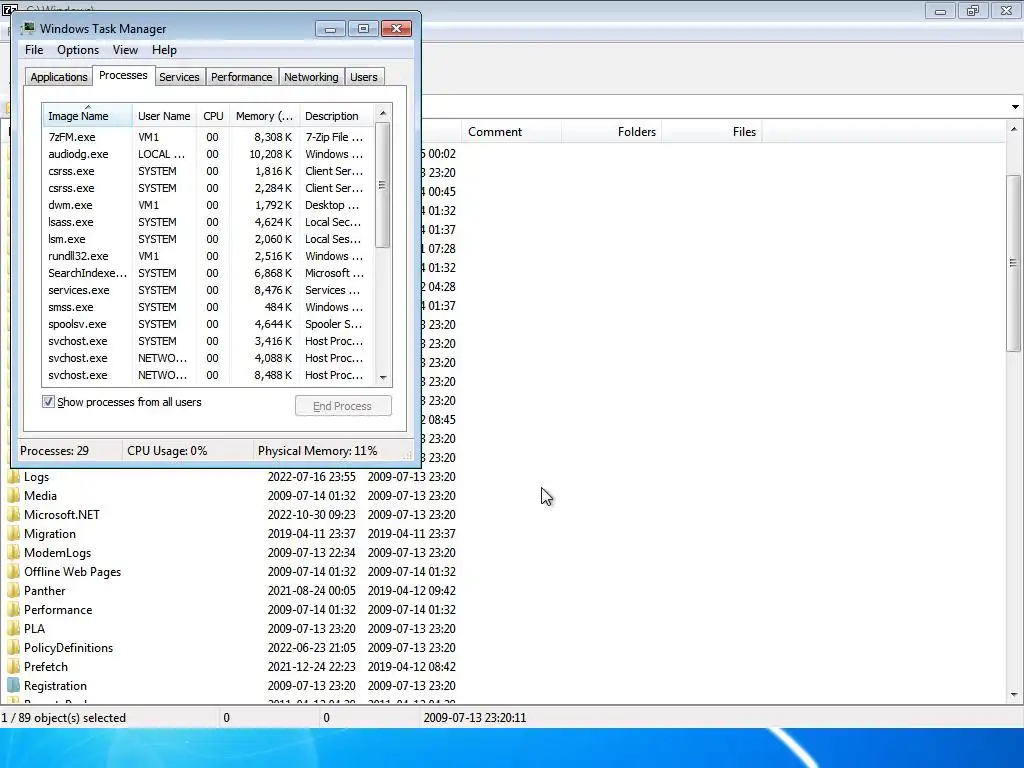The width and height of the screenshot is (1024, 768).
Task: Select the audiodg.exe process row
Action: (x=208, y=154)
